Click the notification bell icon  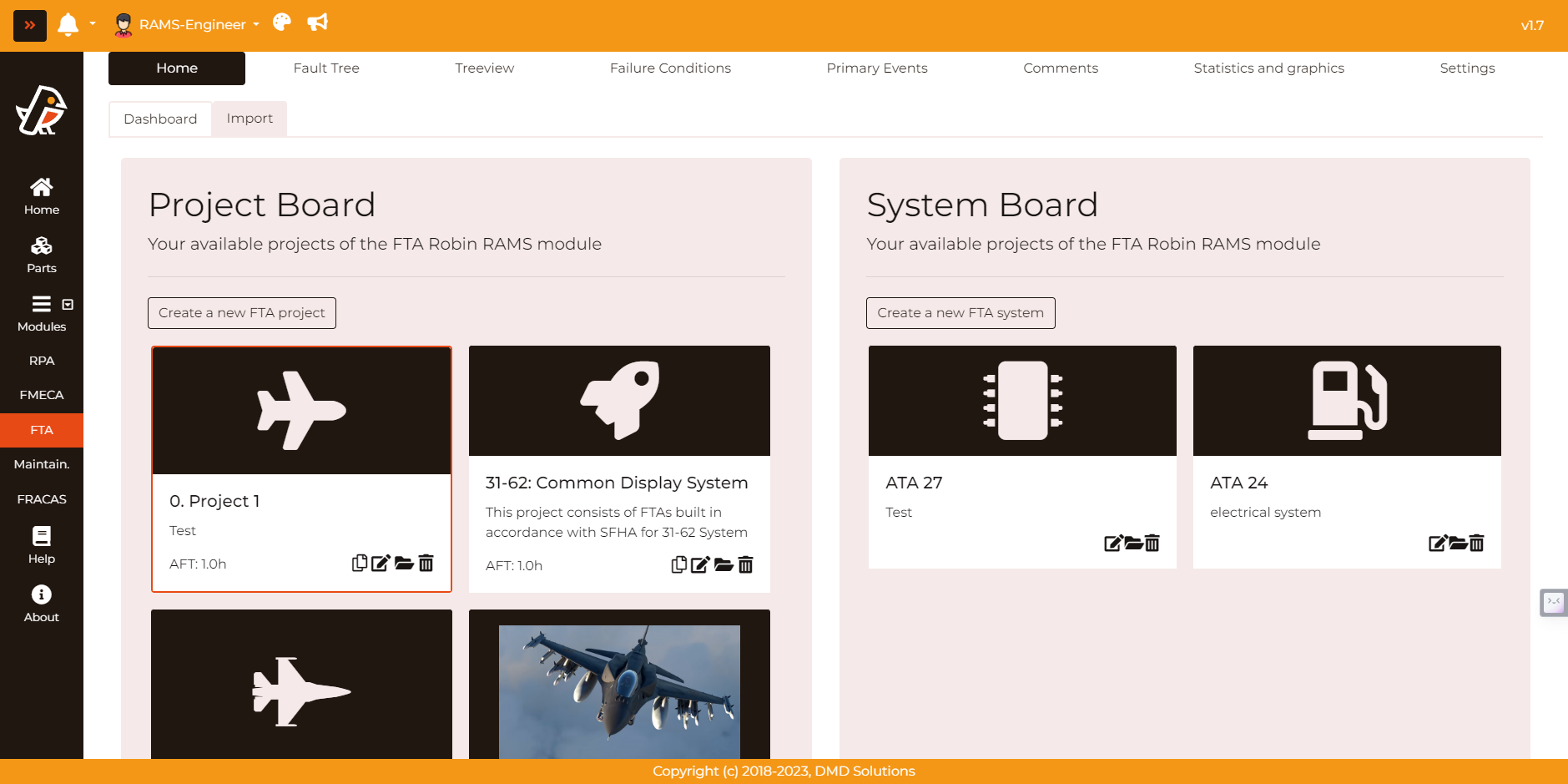point(68,25)
